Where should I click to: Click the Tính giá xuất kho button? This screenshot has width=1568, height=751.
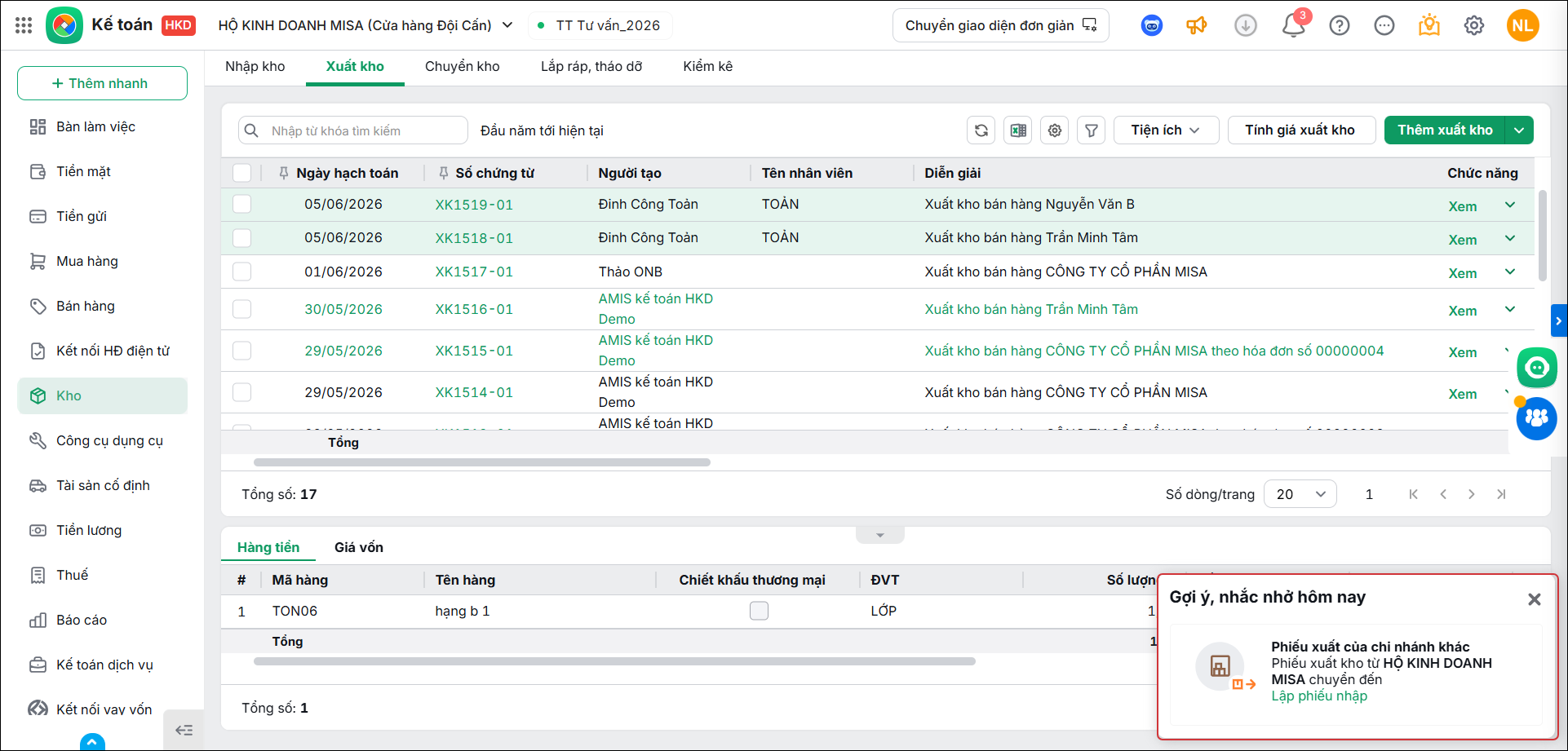point(1301,130)
